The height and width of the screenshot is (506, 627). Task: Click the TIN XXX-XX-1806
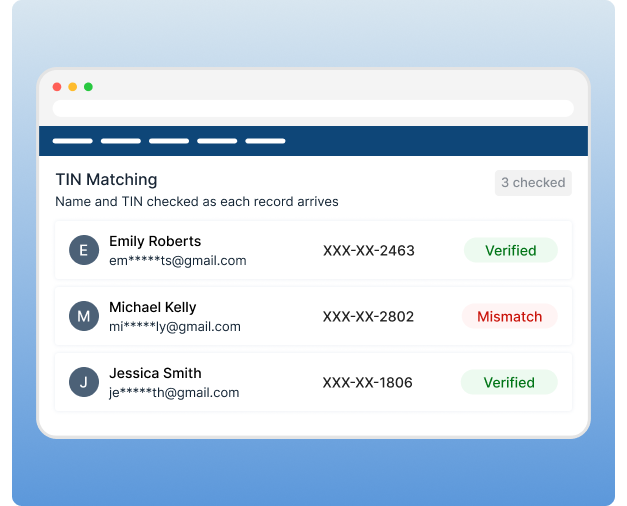tap(367, 383)
